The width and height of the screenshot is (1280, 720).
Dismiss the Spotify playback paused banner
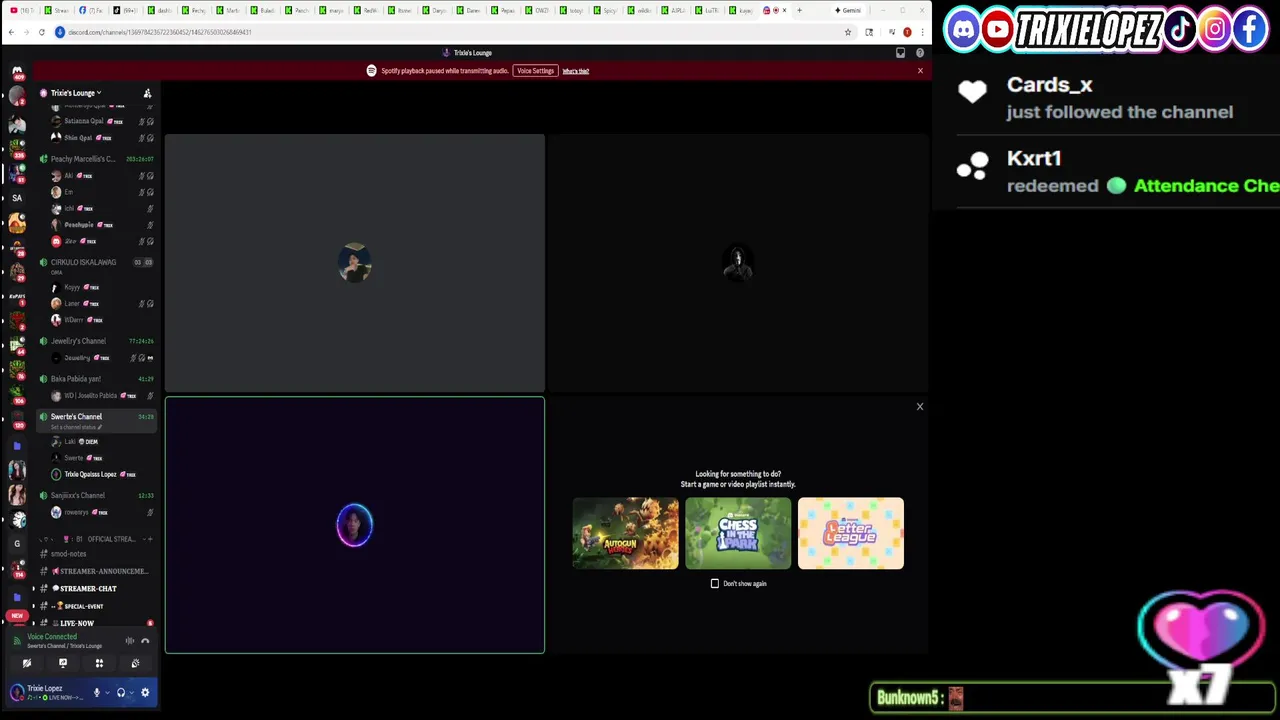920,71
